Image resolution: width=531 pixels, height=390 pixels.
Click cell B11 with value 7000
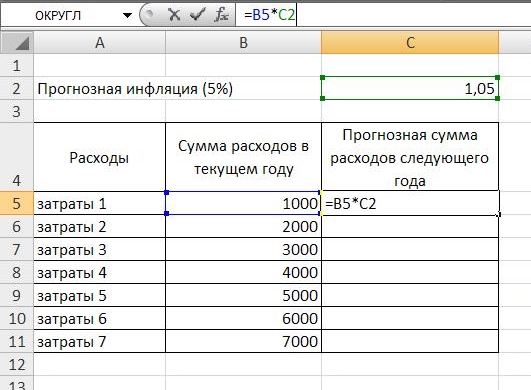point(243,342)
